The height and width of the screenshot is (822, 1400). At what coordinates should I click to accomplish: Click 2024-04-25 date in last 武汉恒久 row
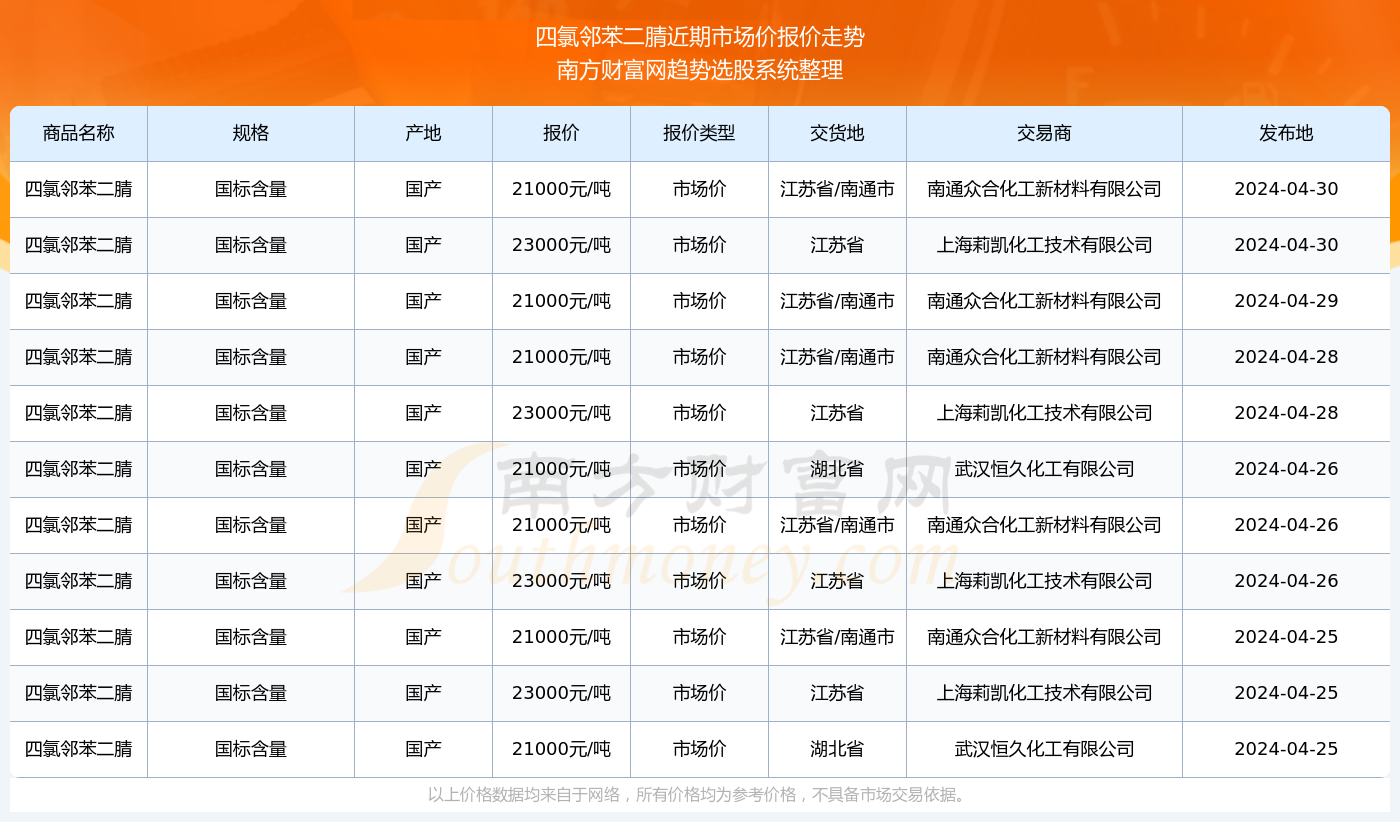(1286, 749)
